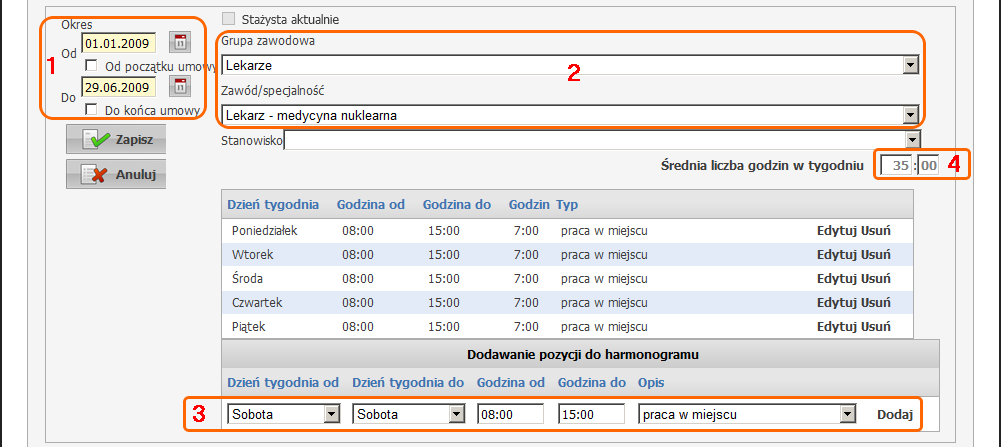The image size is (1001, 447).
Task: Click Dodaj to add schedule entry
Action: 894,414
